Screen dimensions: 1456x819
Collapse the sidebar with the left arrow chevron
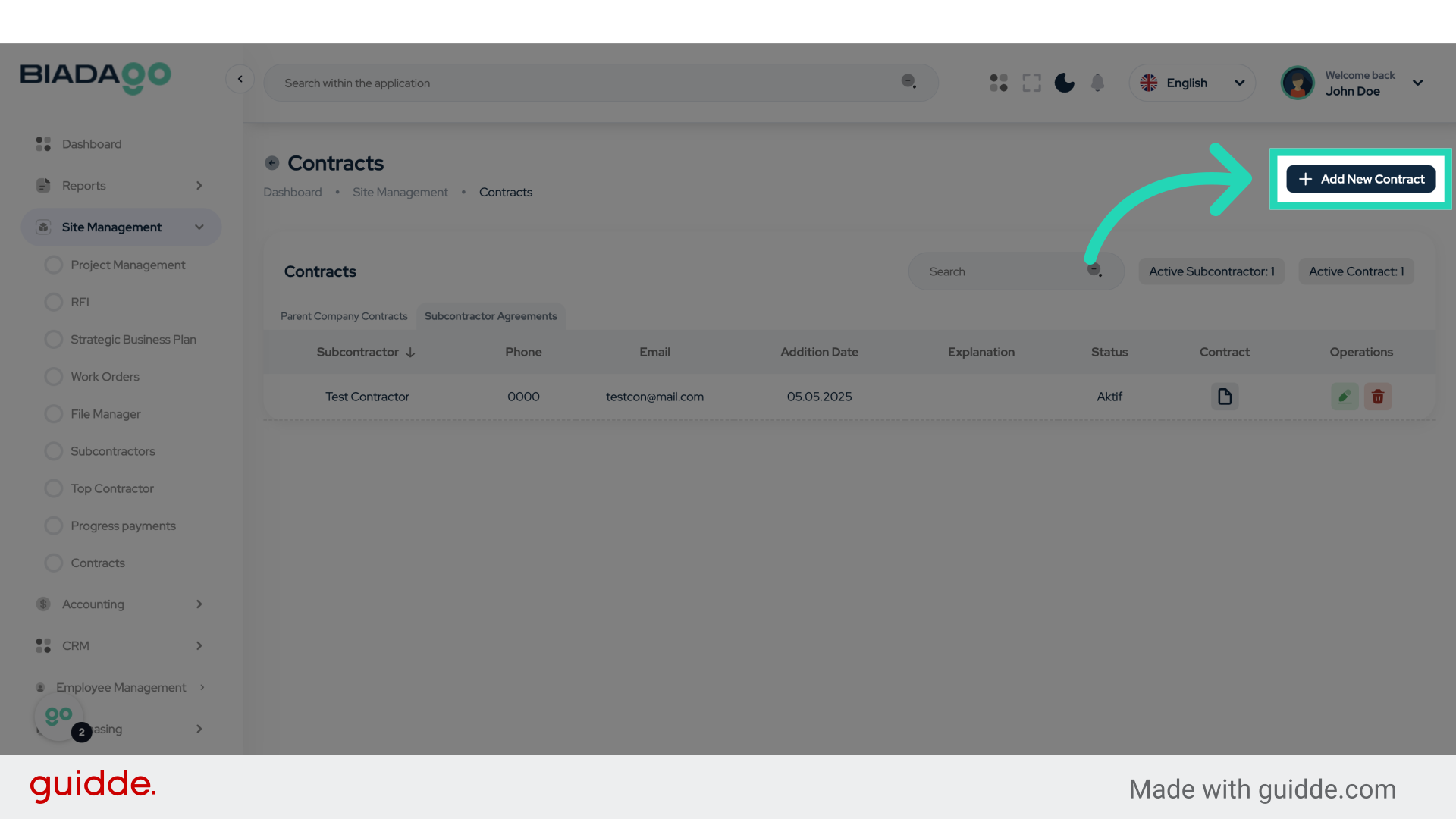[240, 79]
